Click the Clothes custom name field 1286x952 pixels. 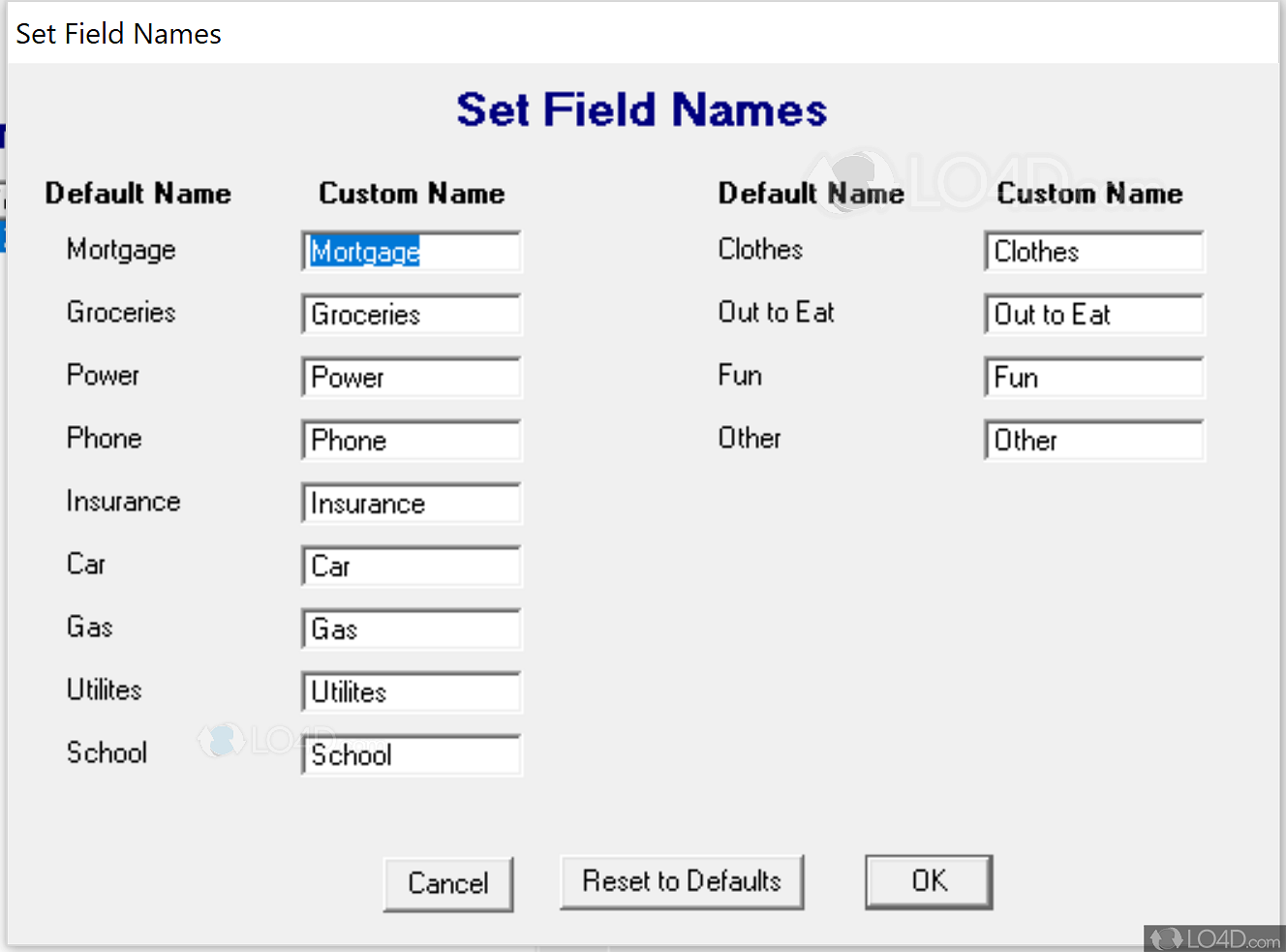pyautogui.click(x=1094, y=252)
